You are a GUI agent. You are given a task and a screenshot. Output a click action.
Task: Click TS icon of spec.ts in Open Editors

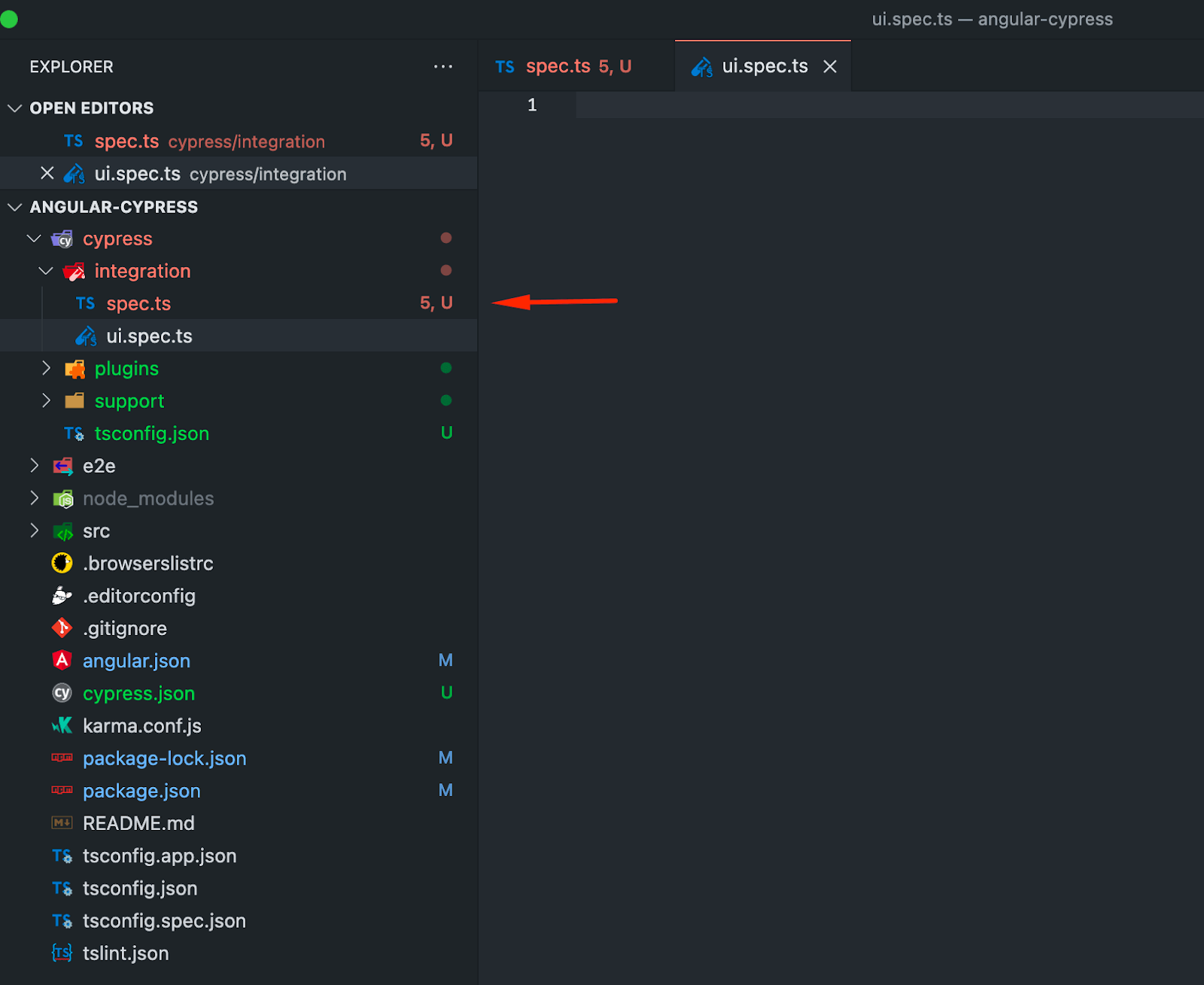74,141
